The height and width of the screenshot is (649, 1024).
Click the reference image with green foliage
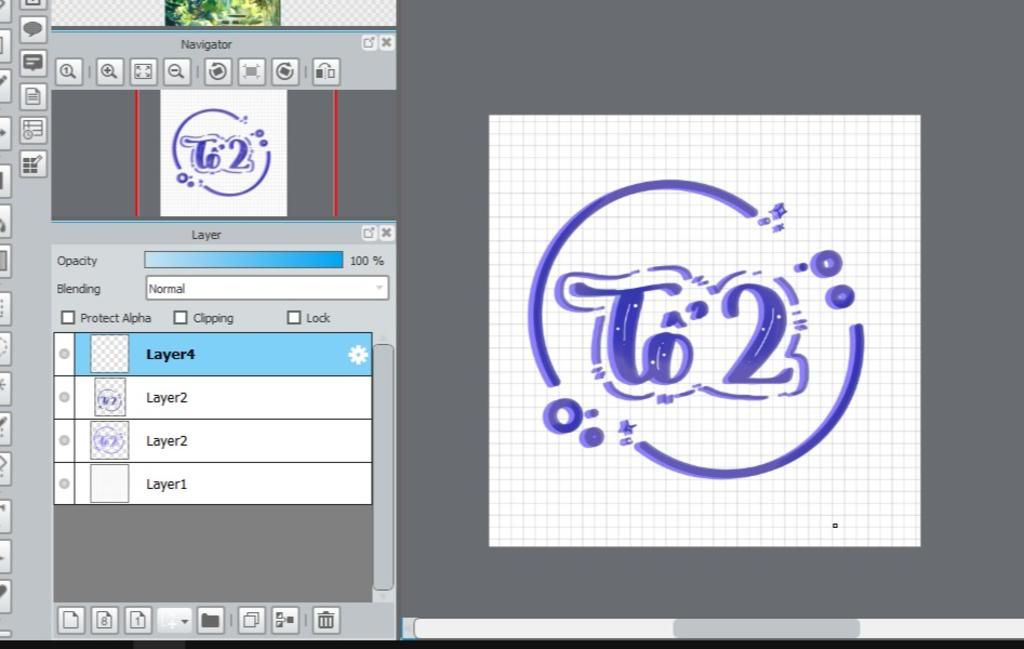(223, 13)
